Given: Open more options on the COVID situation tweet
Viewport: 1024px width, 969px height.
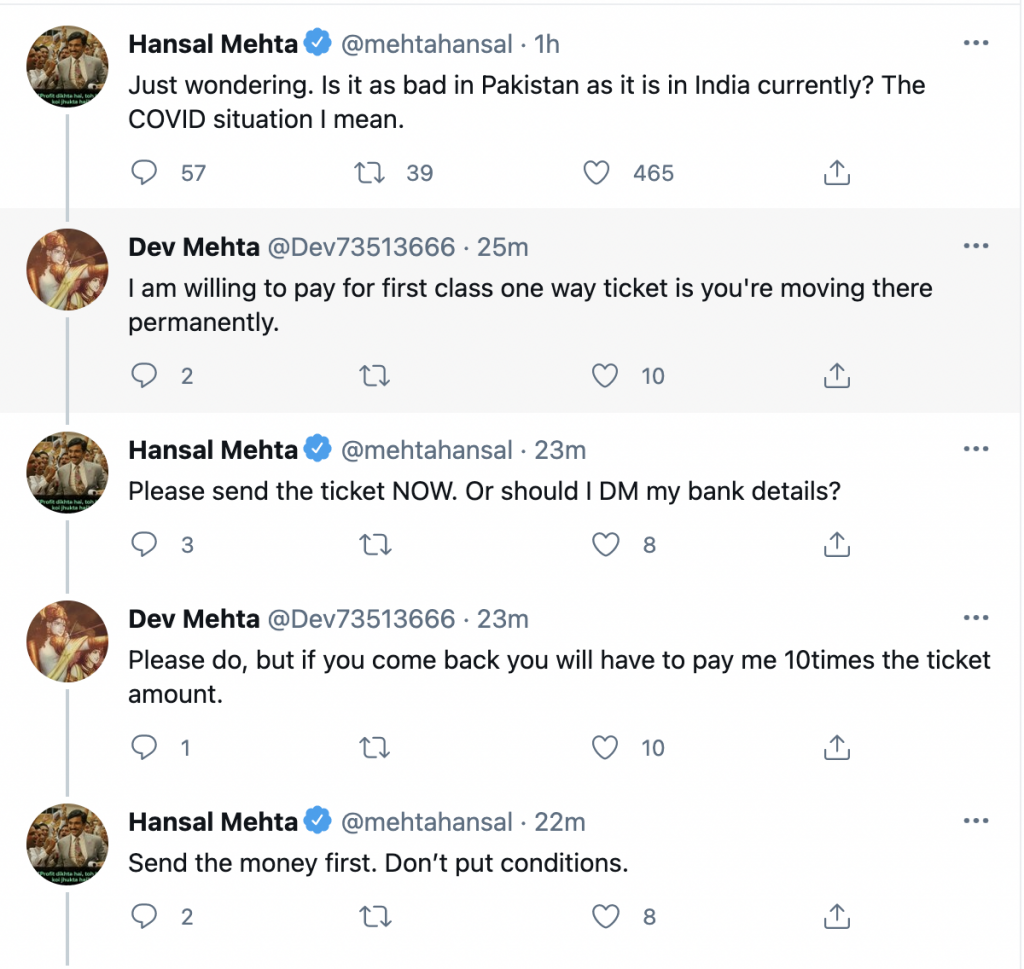Looking at the screenshot, I should 975,44.
